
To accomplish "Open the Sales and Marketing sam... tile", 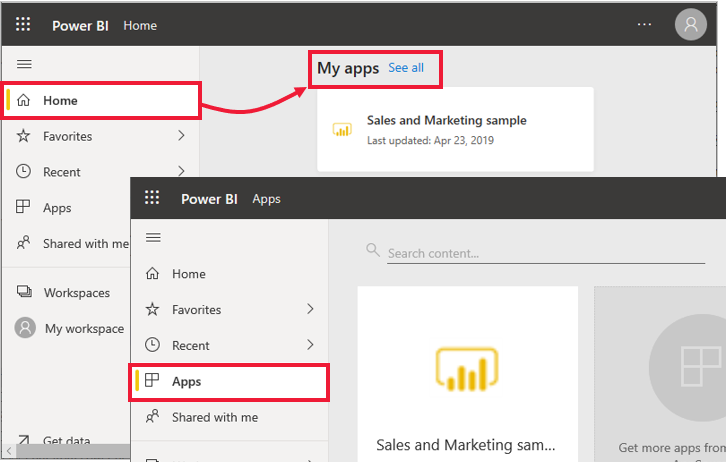I will (x=468, y=374).
